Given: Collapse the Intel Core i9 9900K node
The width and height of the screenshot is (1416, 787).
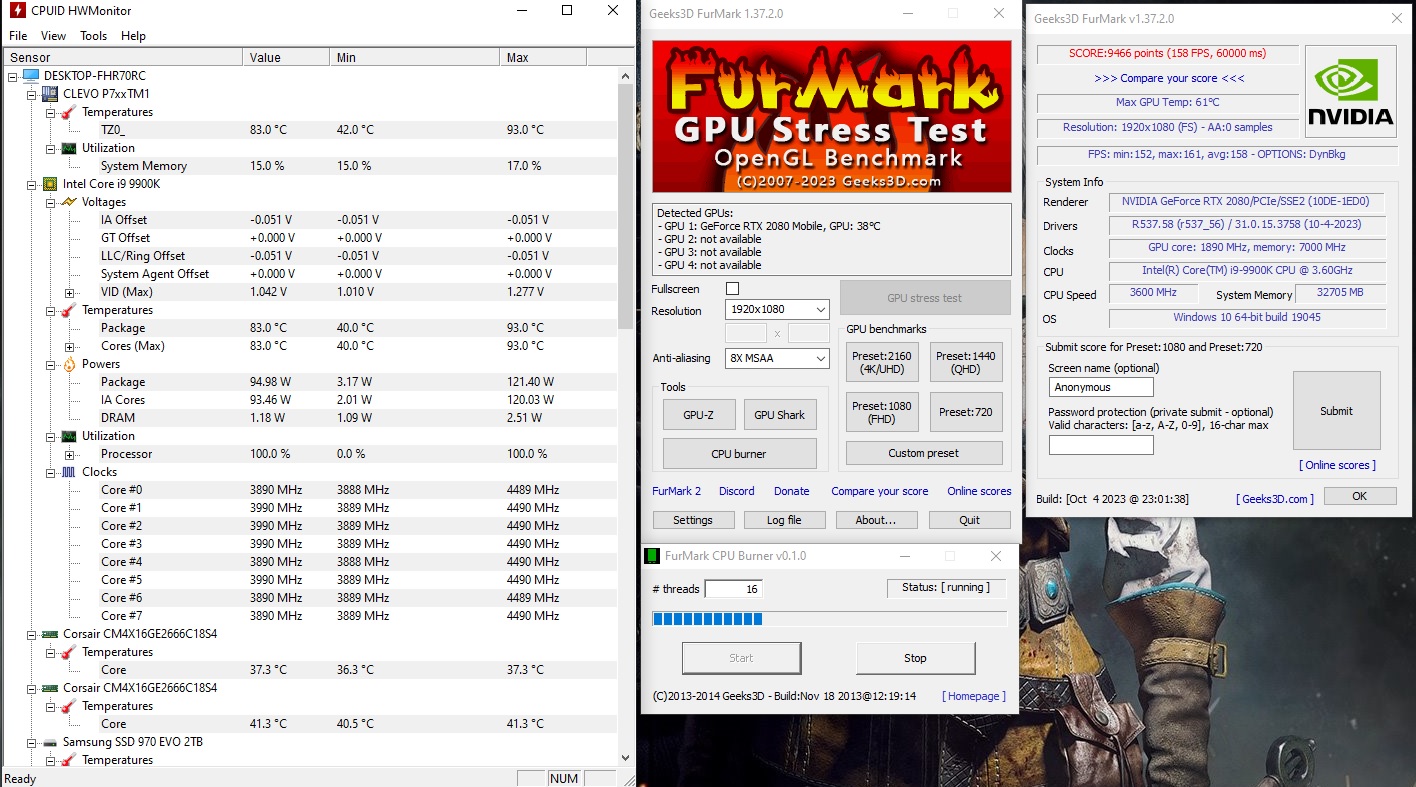Looking at the screenshot, I should click(32, 184).
